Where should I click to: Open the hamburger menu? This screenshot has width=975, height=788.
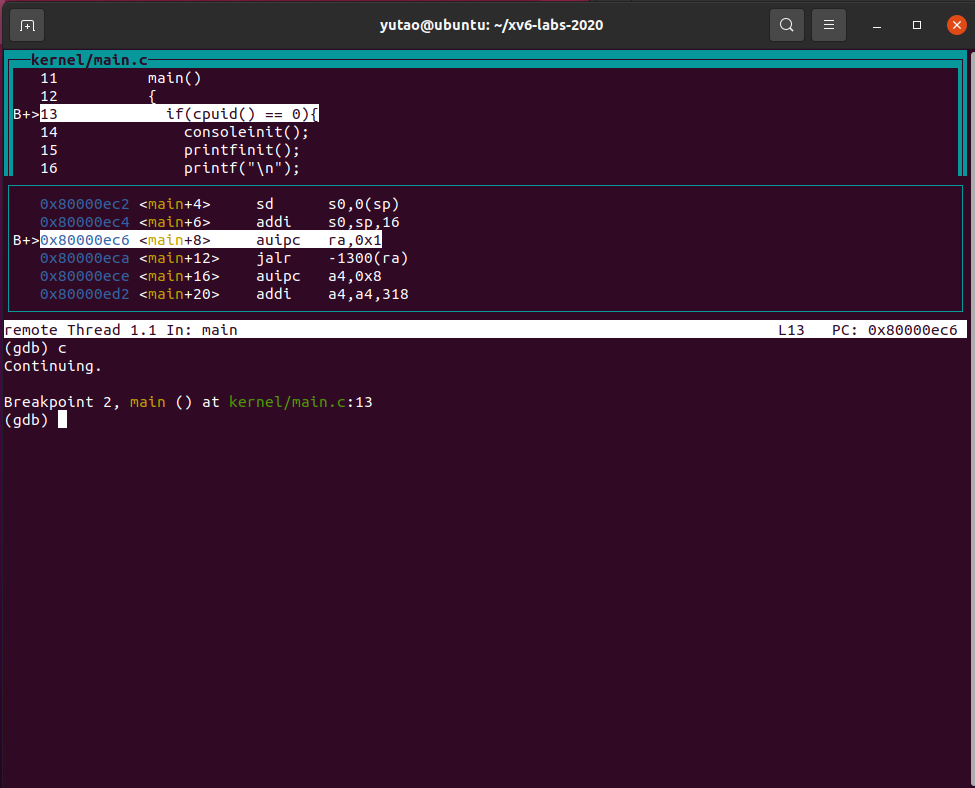click(828, 25)
